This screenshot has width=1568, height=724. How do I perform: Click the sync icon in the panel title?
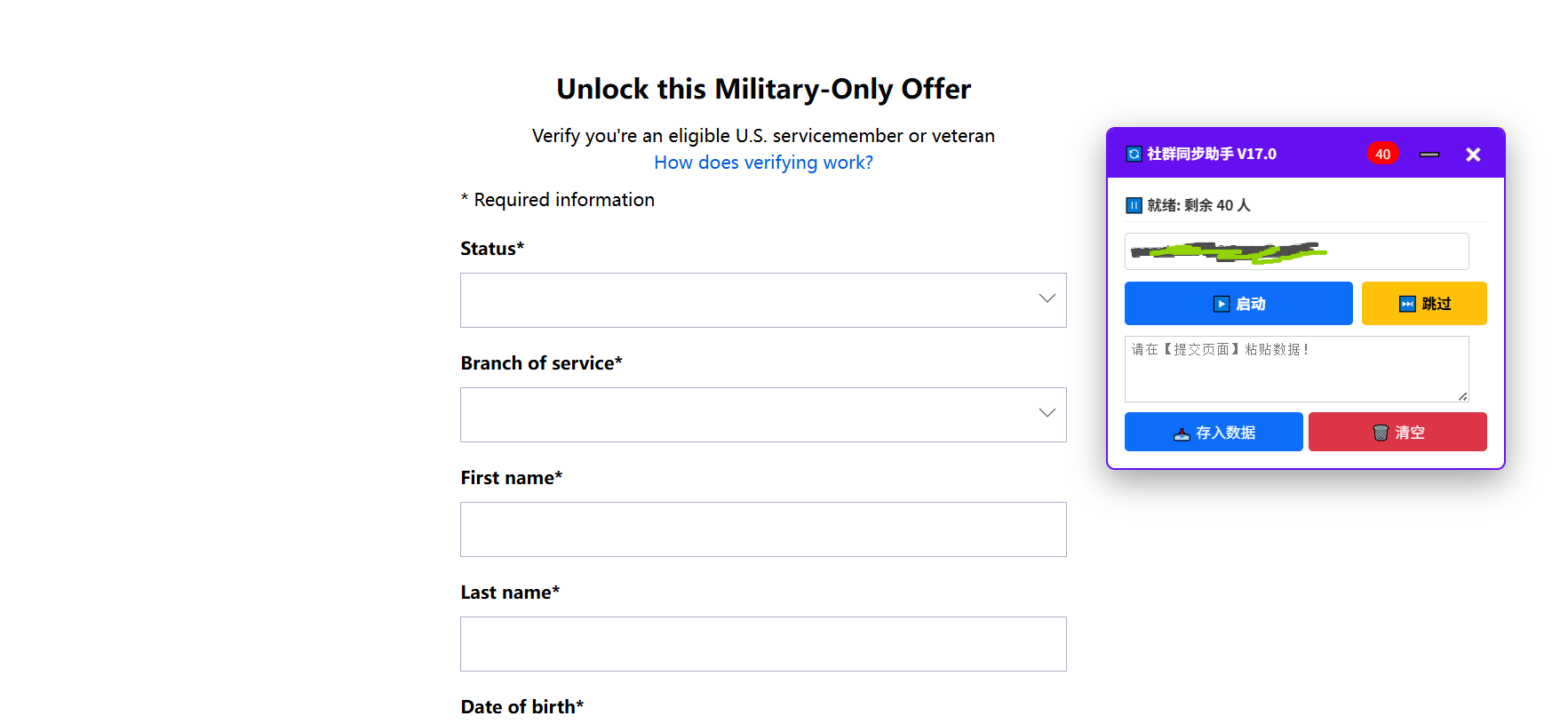[1134, 155]
